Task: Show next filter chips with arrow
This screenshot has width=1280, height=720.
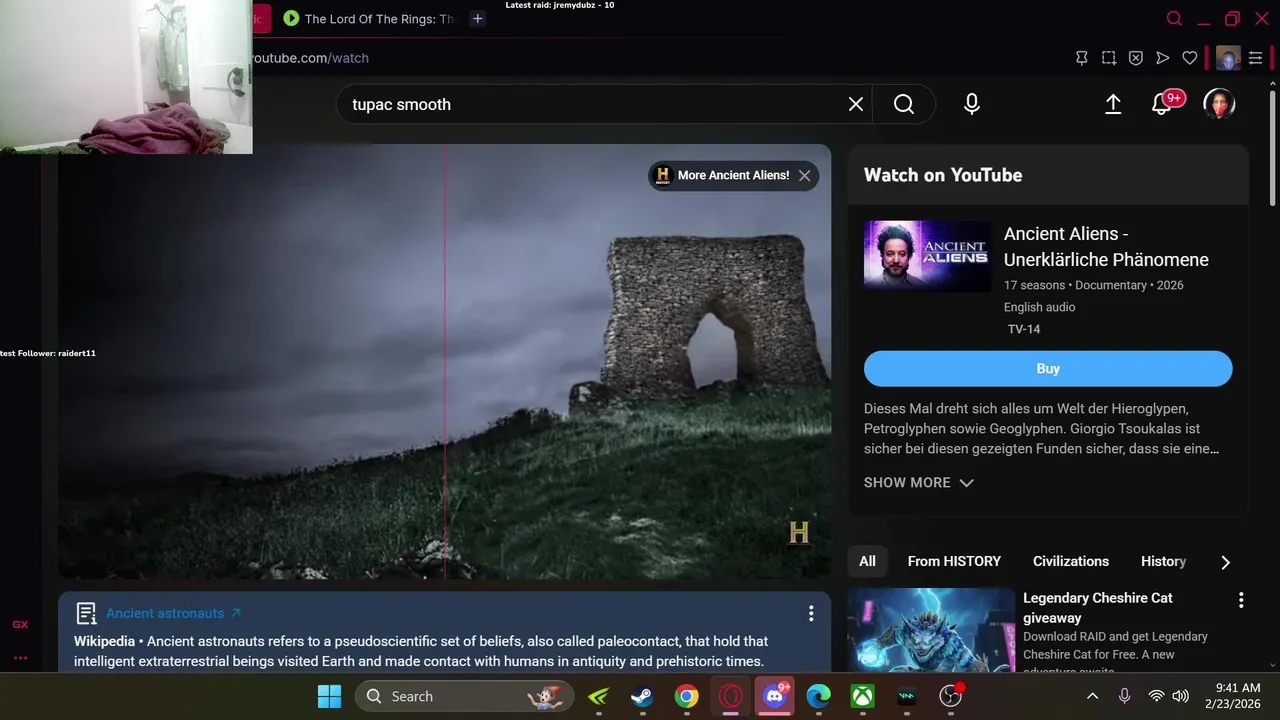Action: [x=1225, y=562]
